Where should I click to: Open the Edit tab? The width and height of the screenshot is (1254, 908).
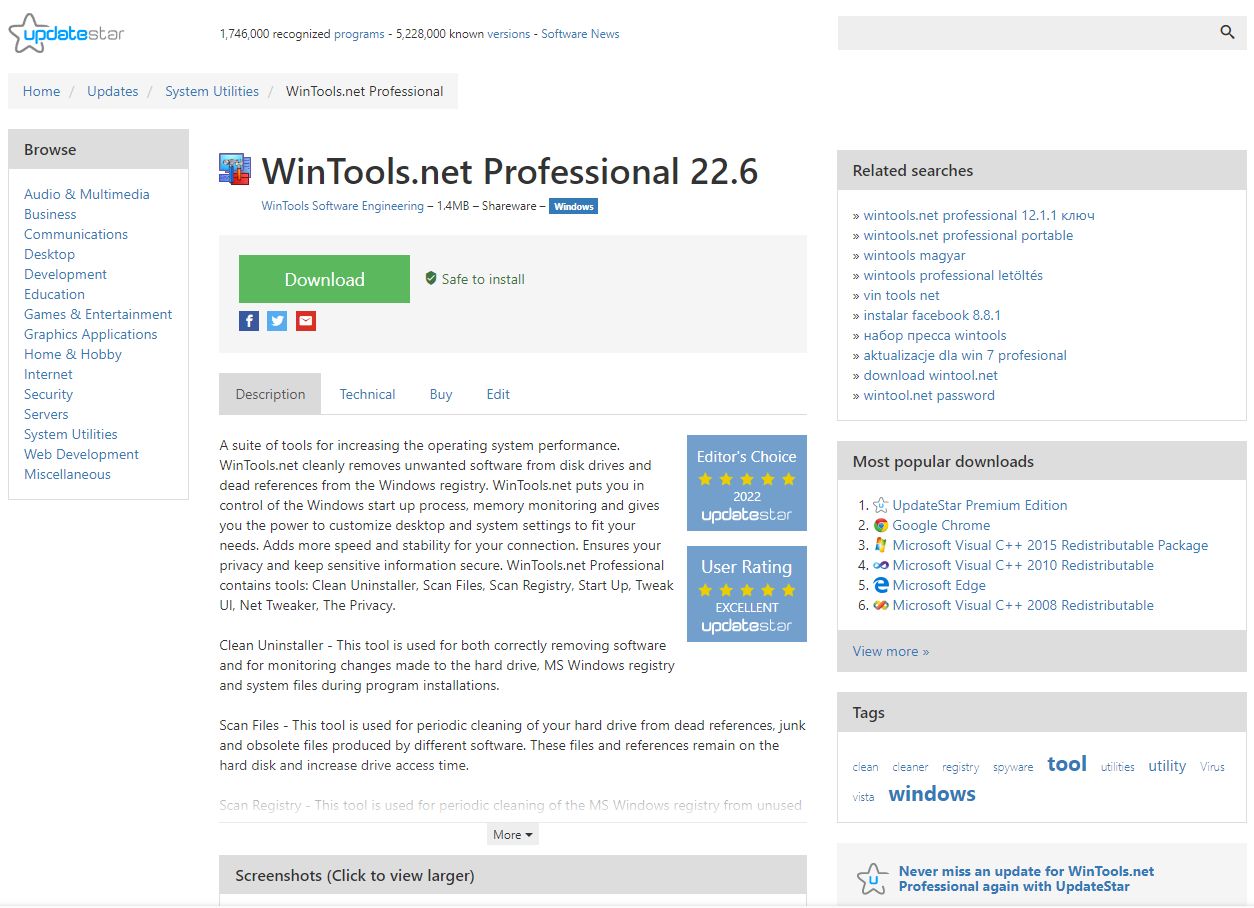[498, 394]
